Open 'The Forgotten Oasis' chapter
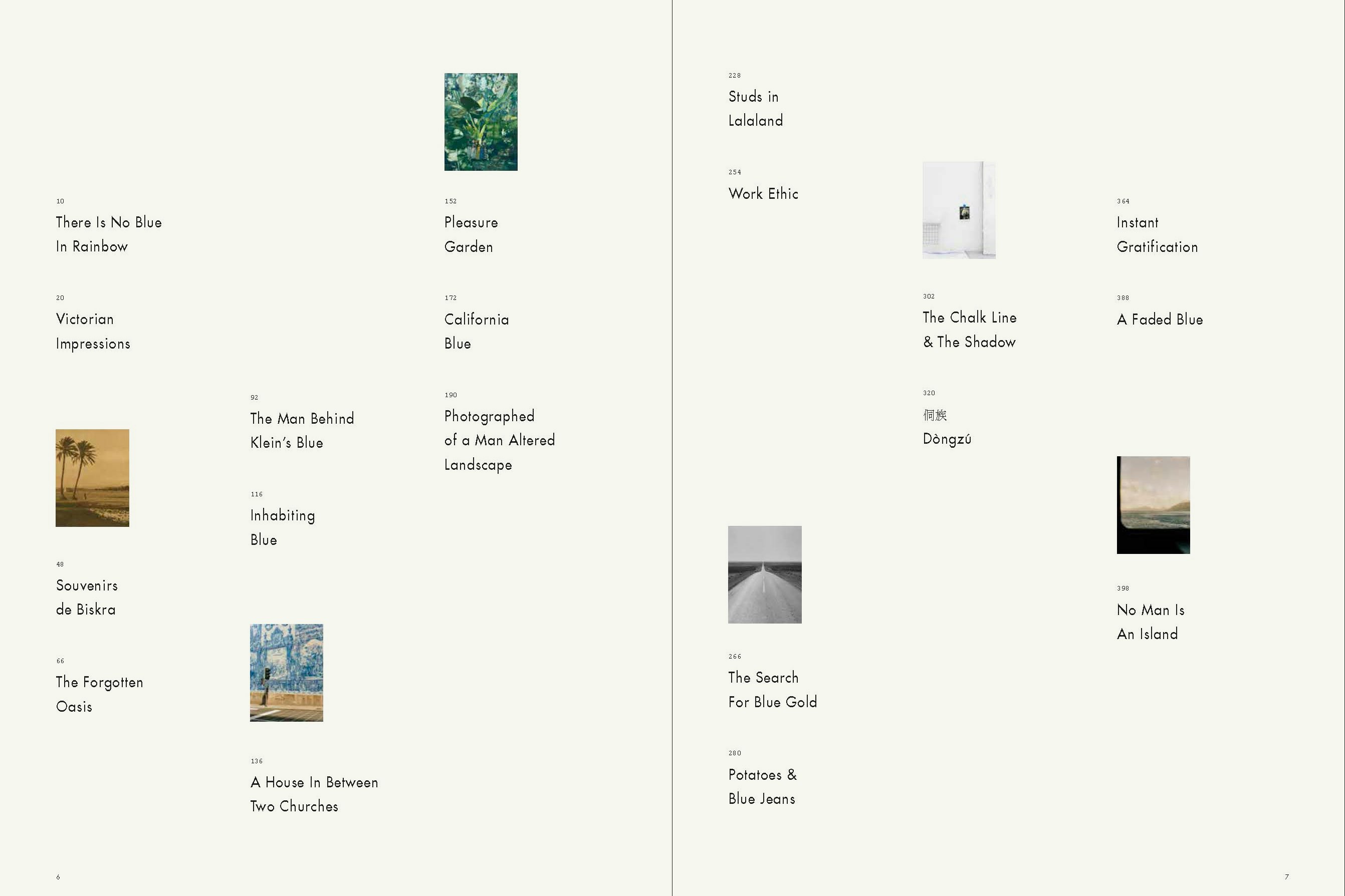1345x896 pixels. click(x=99, y=694)
